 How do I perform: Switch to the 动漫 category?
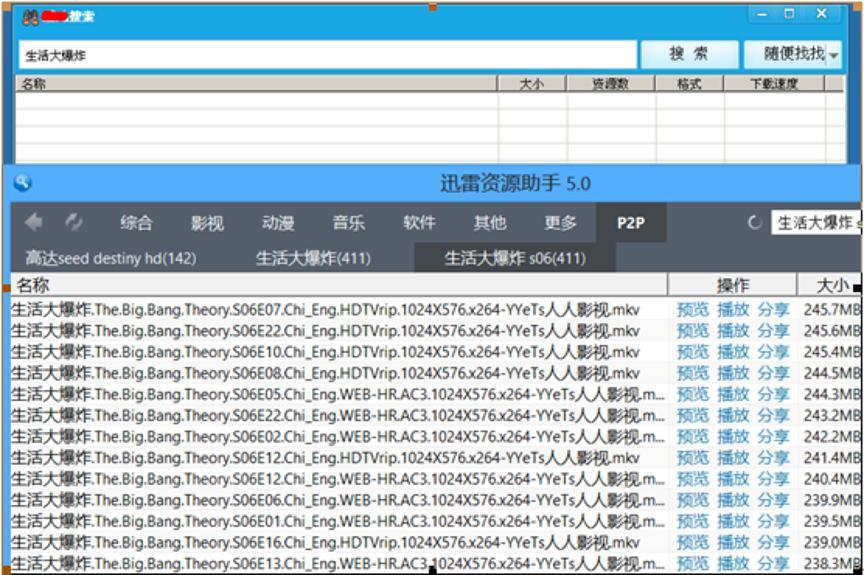(x=278, y=223)
